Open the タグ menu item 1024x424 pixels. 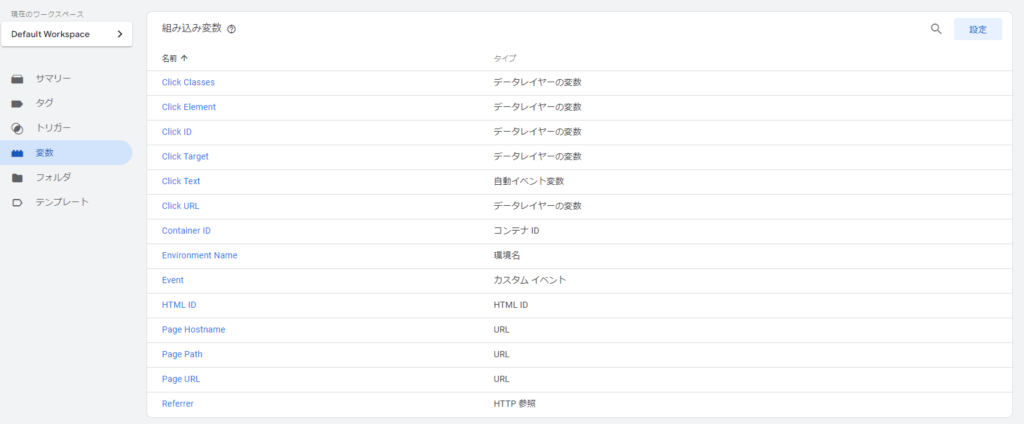(44, 103)
